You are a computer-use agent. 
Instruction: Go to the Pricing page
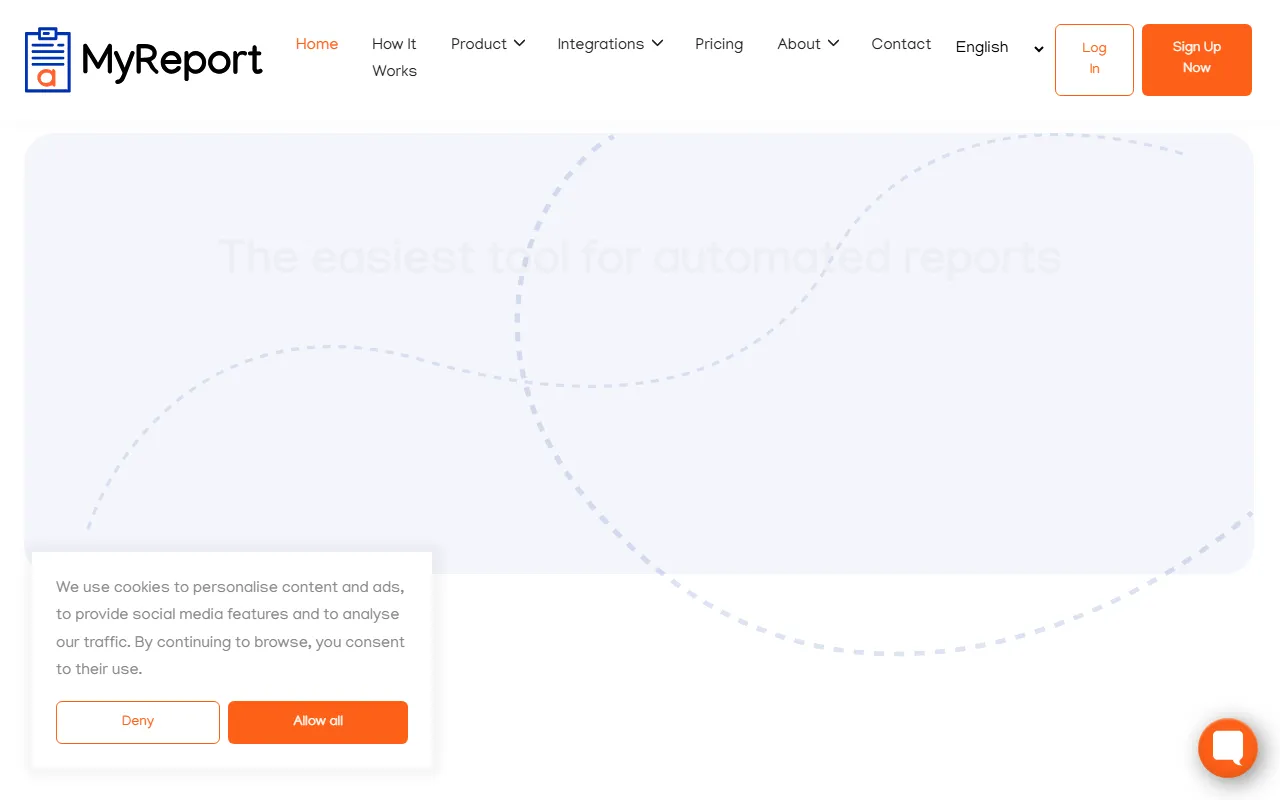(719, 44)
